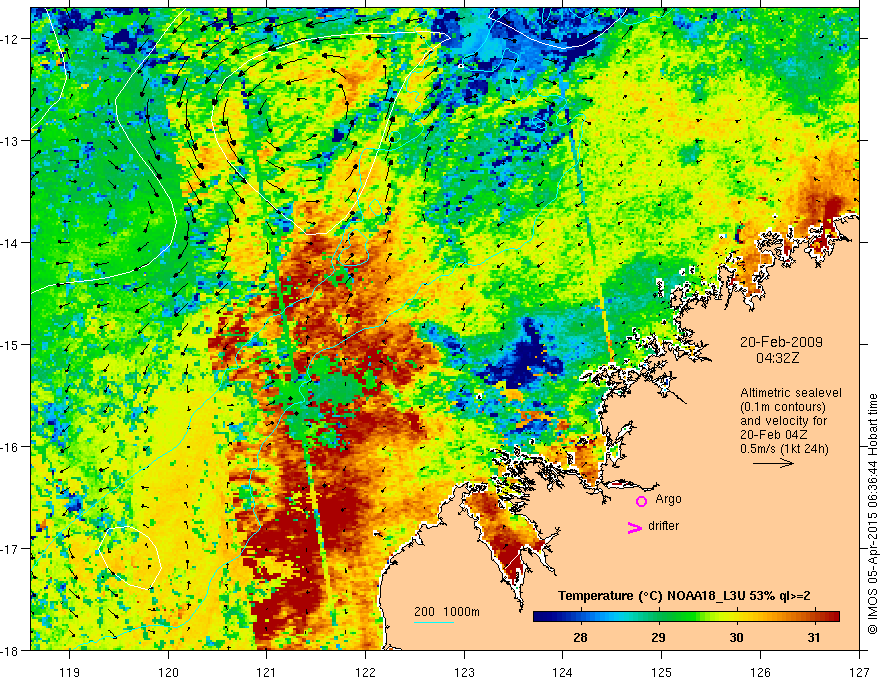
Task: Click the IMOS copyright timestamp text
Action: (872, 514)
